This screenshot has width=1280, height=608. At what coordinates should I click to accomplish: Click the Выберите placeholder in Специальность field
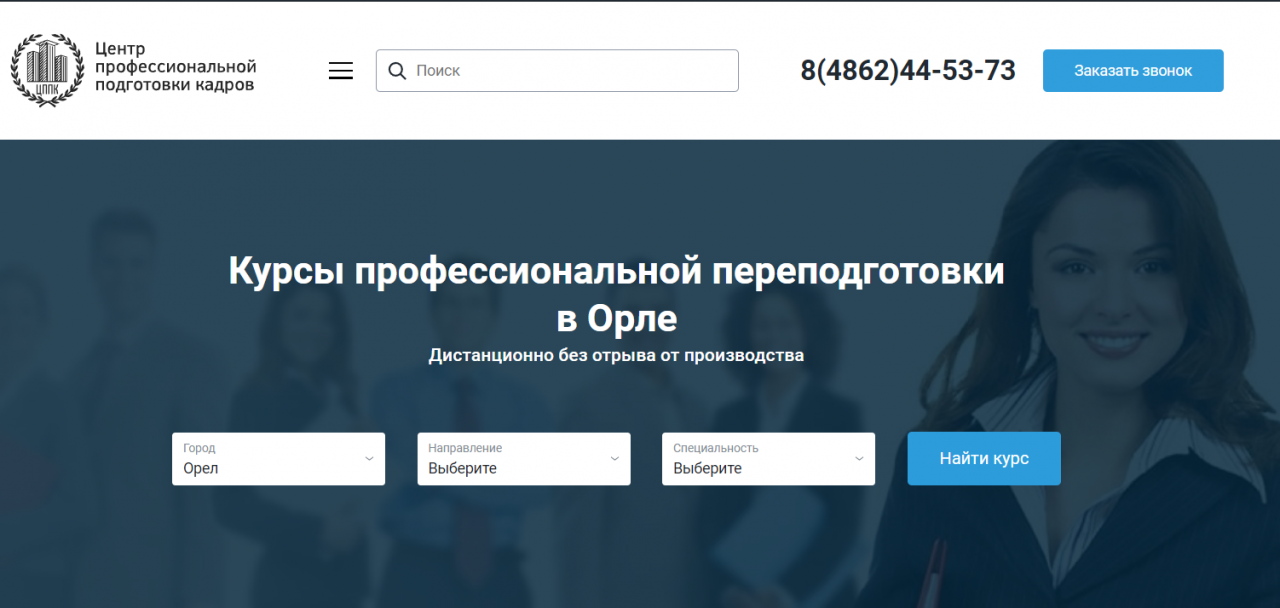710,467
